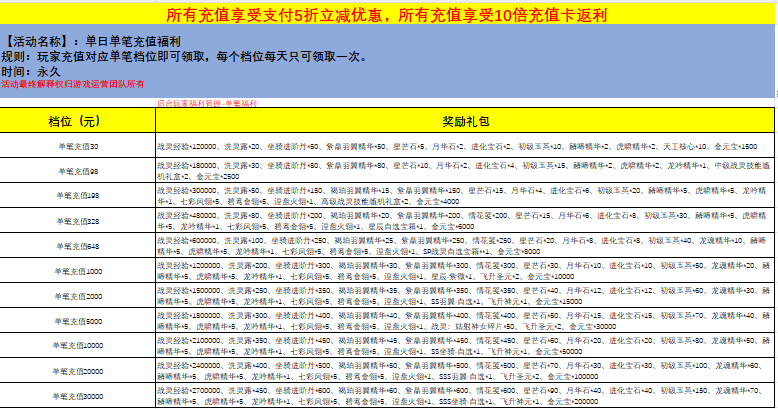Click the yellow 所有充值享受支付5折 banner
The height and width of the screenshot is (409, 778).
(x=388, y=15)
